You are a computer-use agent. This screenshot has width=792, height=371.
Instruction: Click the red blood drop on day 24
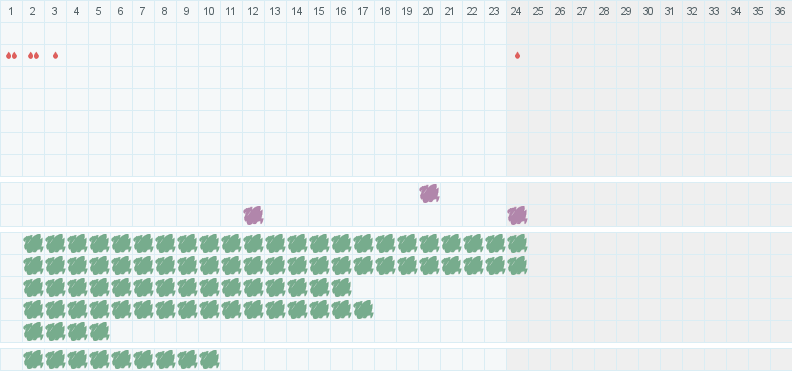point(517,56)
